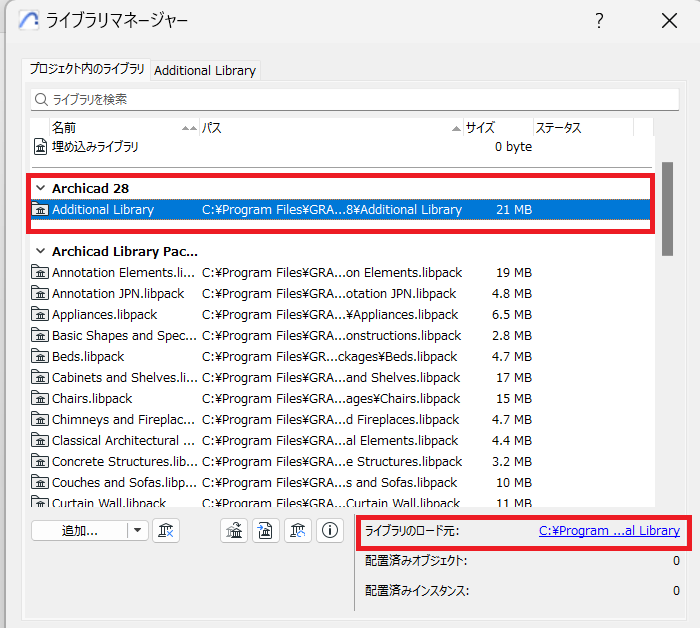Select the Appliances.libpack row
Screen dimensions: 700x628
point(341,314)
